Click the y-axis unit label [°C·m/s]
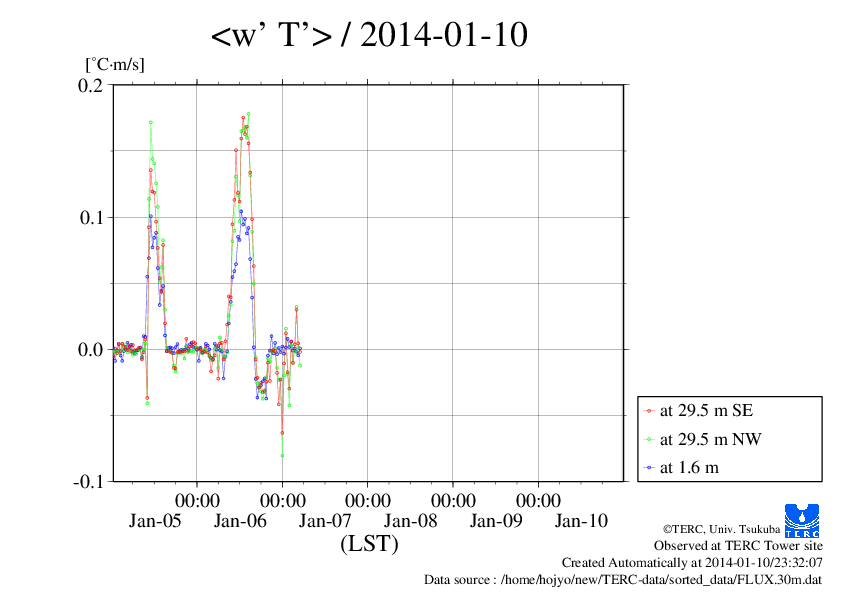Screen dimensions: 842x595 coord(116,64)
